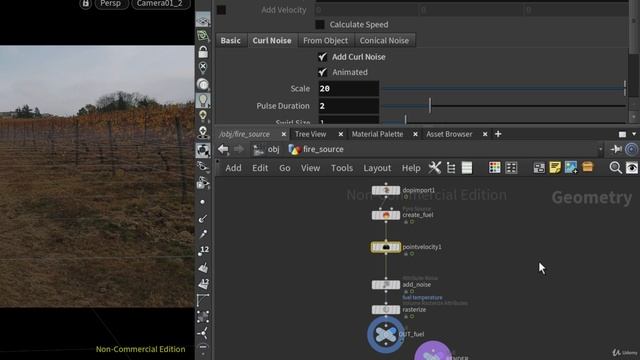This screenshot has width=640, height=360.
Task: Open the Go menu
Action: coord(284,168)
